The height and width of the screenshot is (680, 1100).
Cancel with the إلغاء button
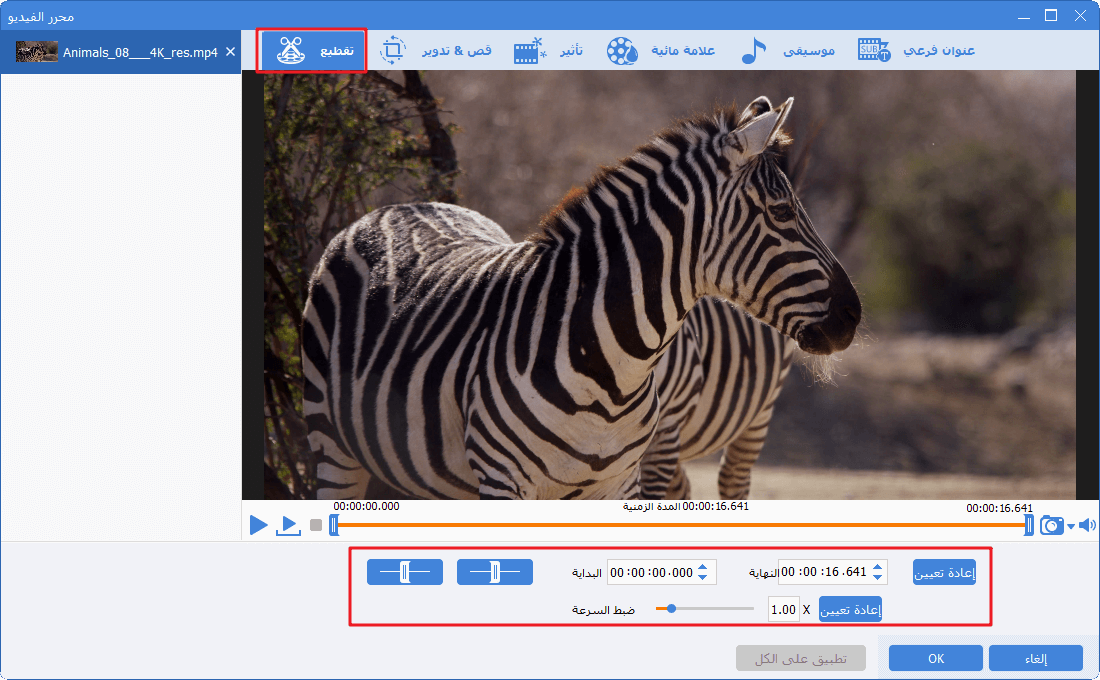[1036, 658]
